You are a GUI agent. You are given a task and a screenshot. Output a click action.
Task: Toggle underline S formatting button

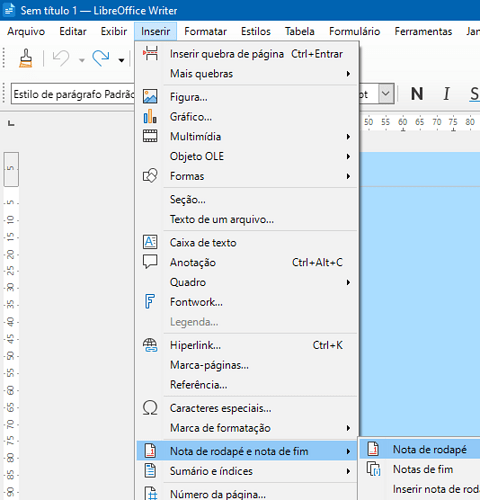(474, 94)
